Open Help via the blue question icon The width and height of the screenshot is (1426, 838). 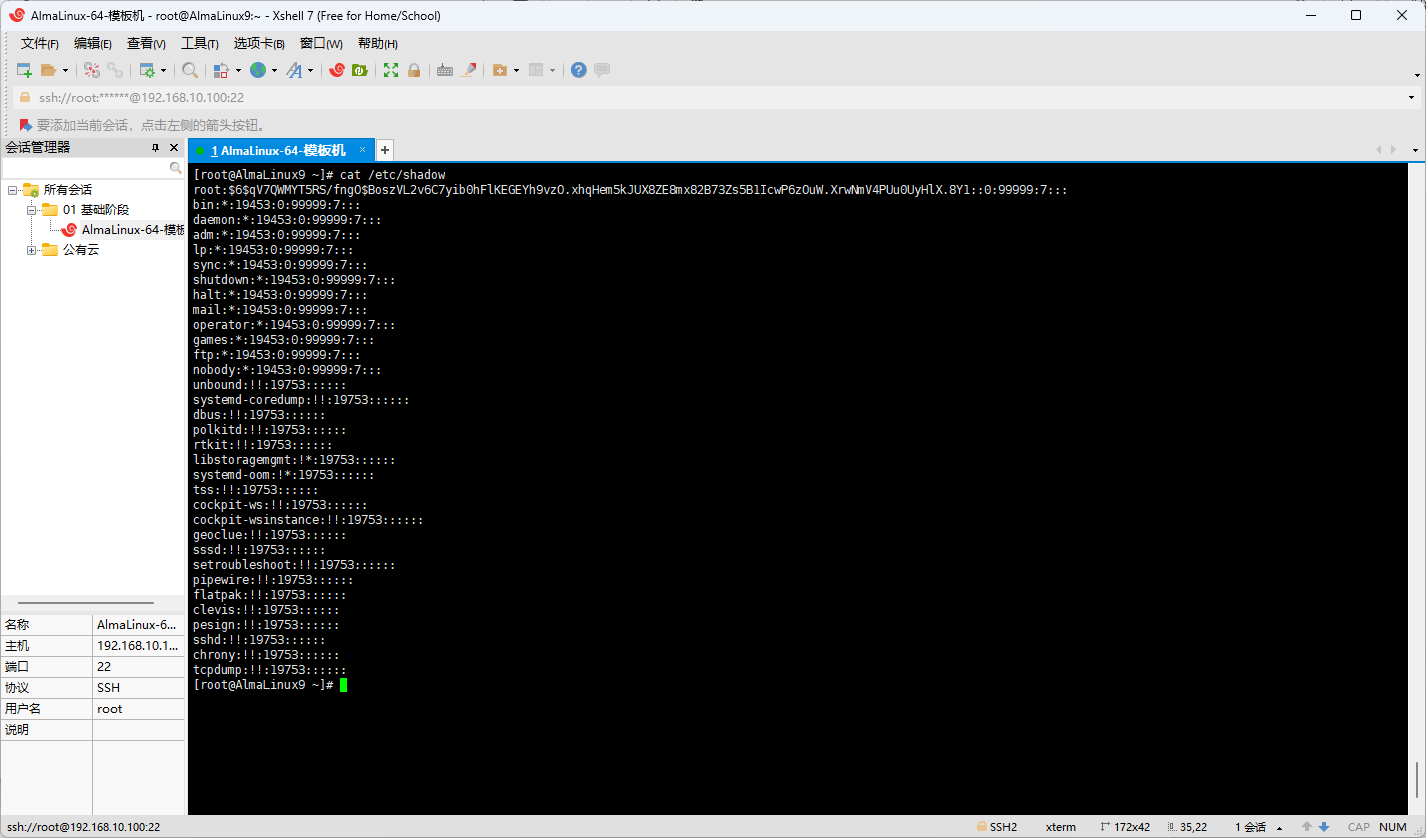pos(578,70)
